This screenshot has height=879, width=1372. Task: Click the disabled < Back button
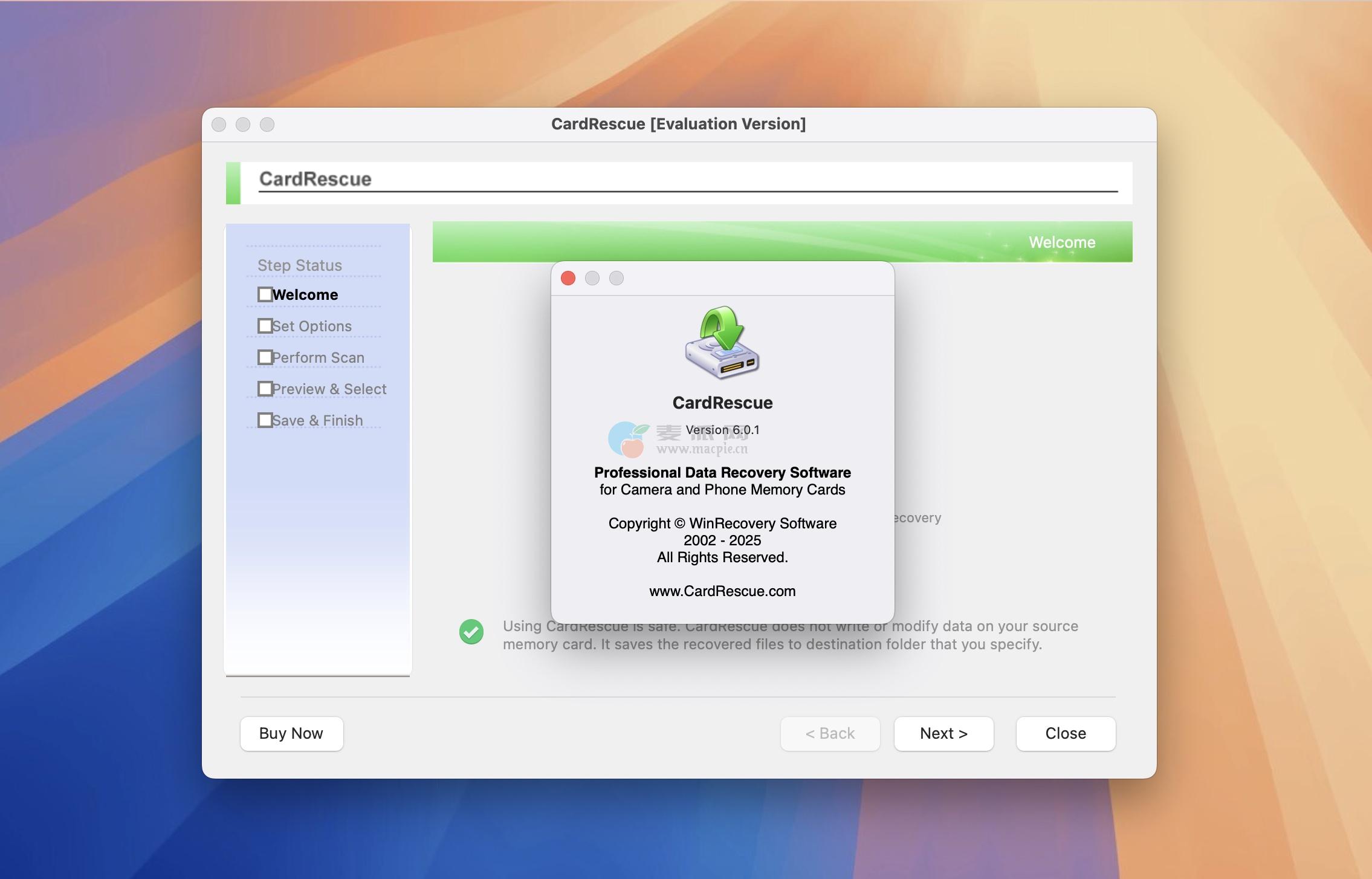(x=830, y=733)
